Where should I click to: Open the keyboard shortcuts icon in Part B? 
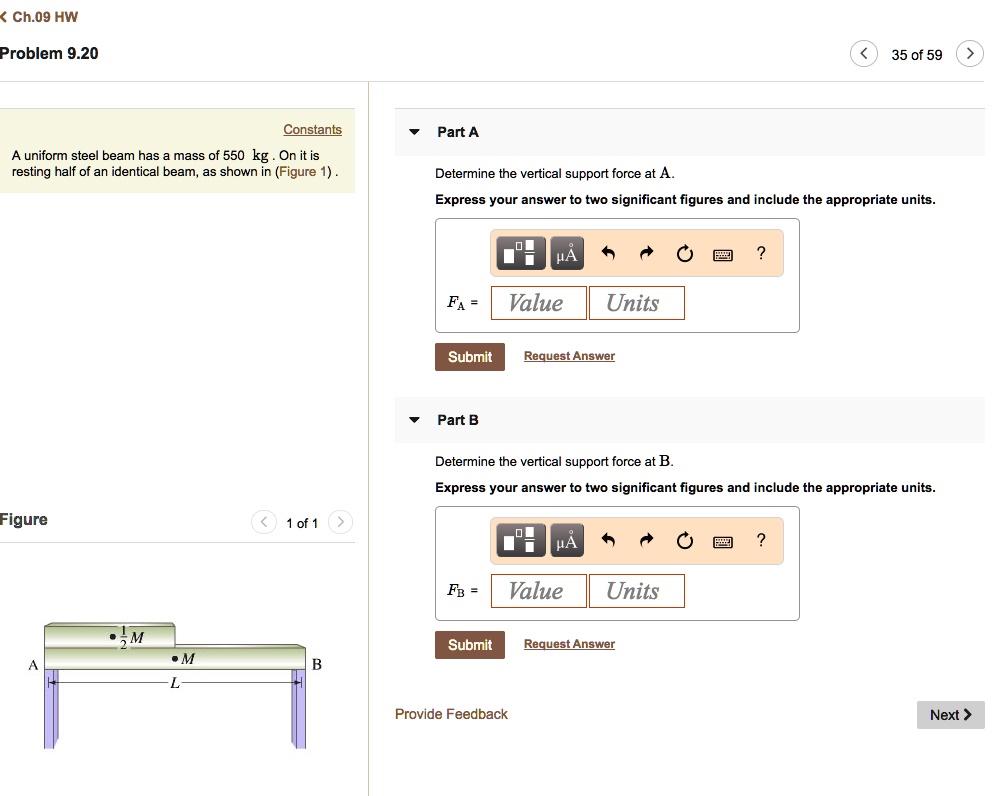(722, 540)
